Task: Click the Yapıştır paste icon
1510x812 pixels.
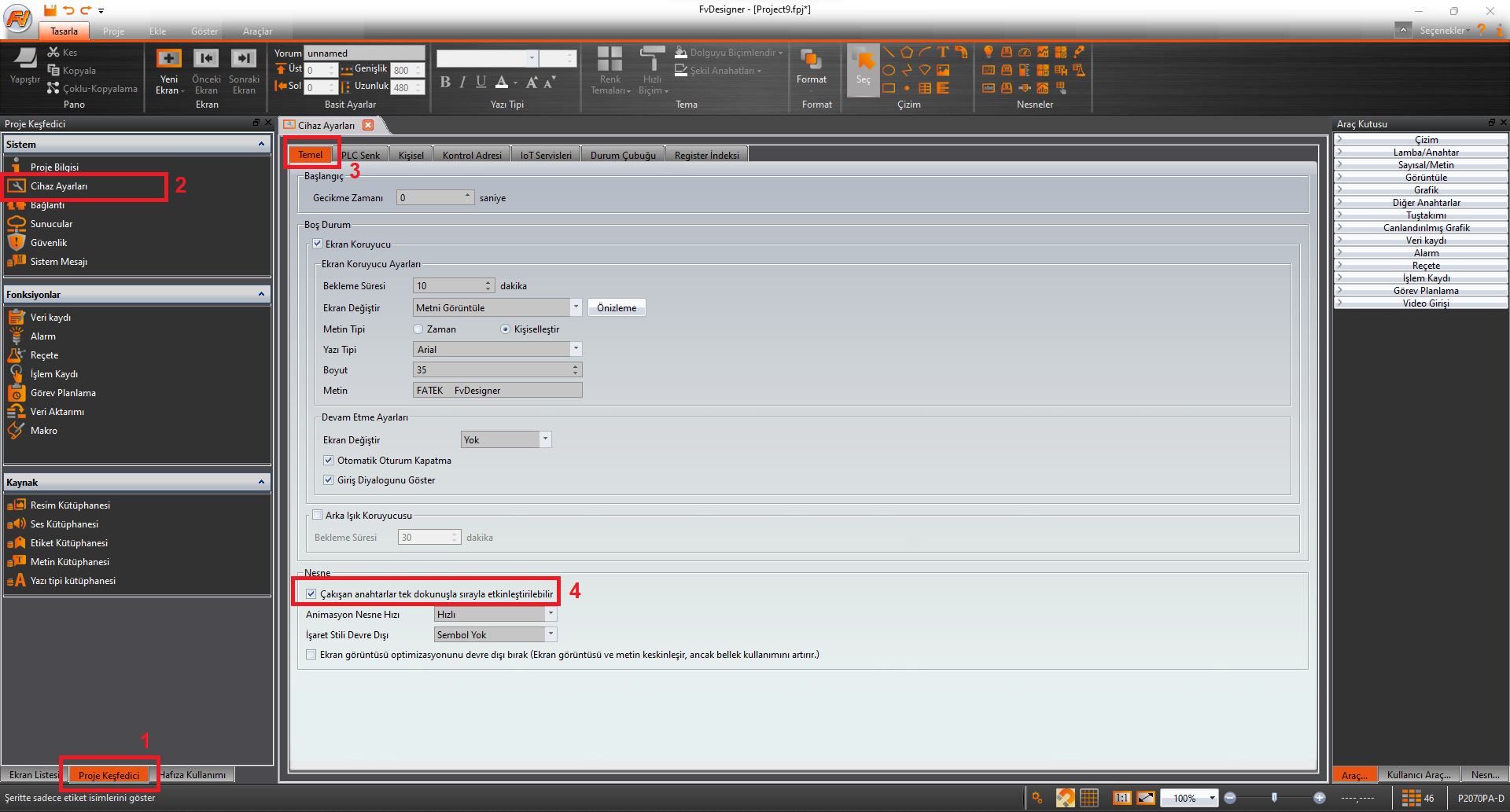Action: click(x=24, y=59)
